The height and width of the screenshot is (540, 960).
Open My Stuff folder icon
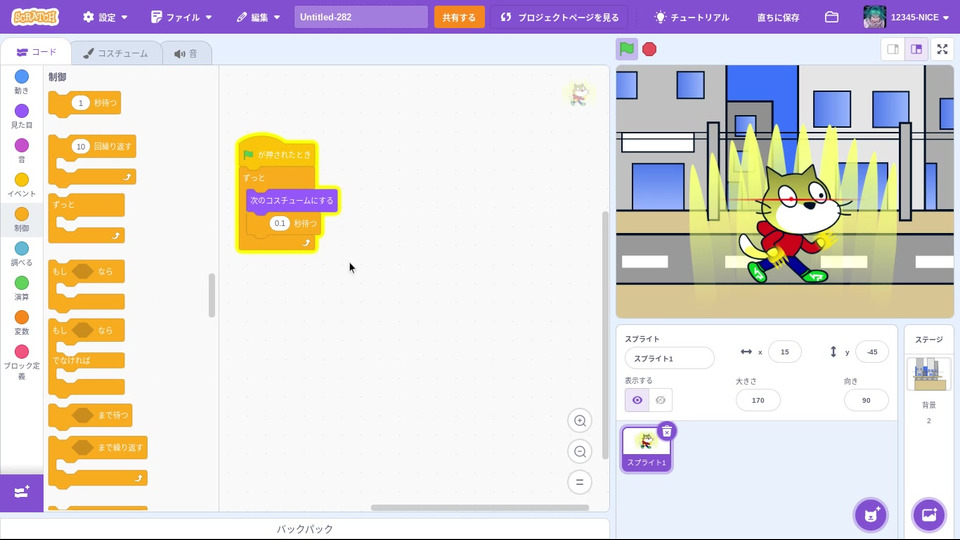click(x=831, y=17)
